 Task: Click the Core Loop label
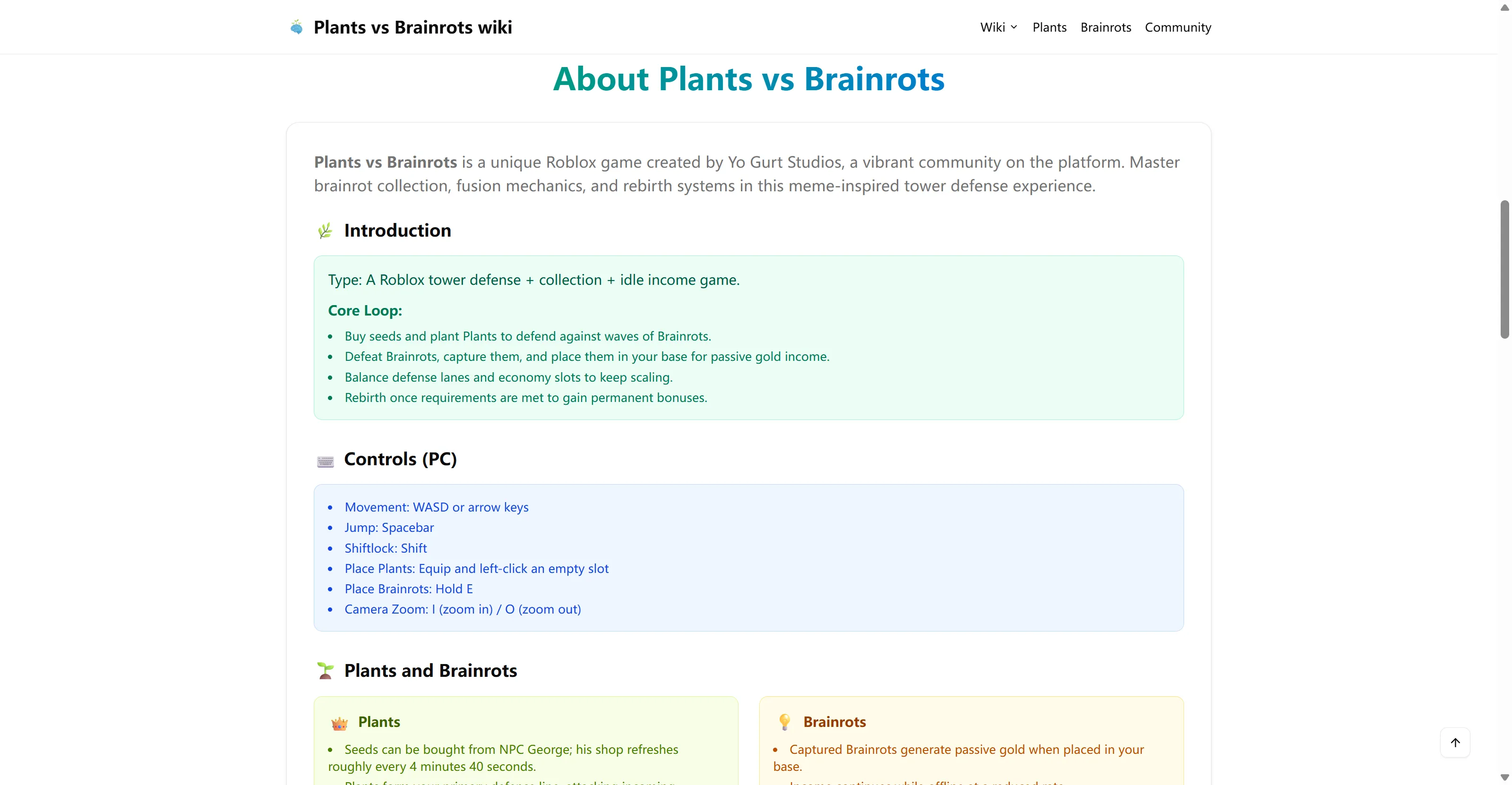coord(364,310)
